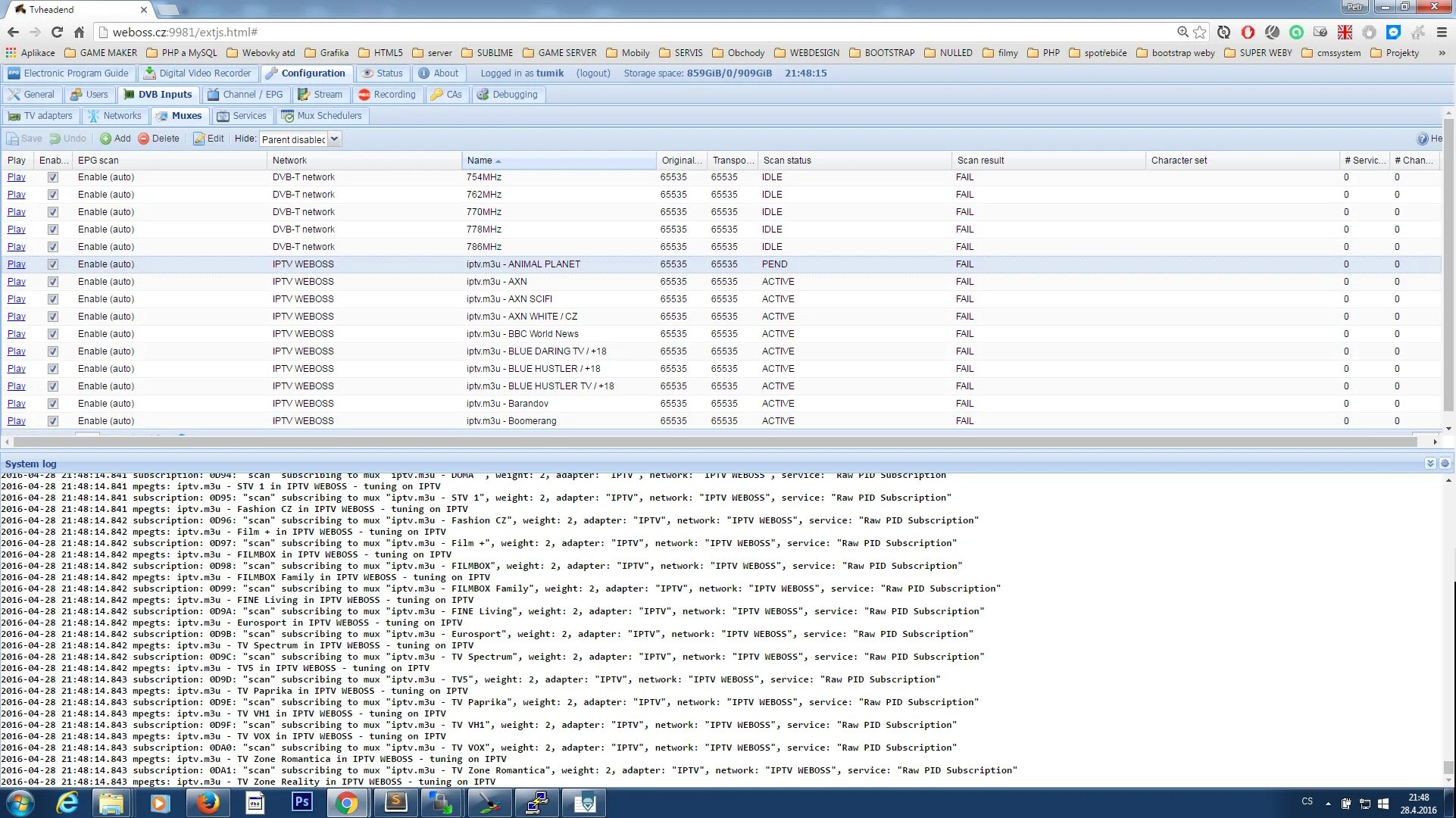Open the Recording configuration section
1456x818 pixels.
387,95
